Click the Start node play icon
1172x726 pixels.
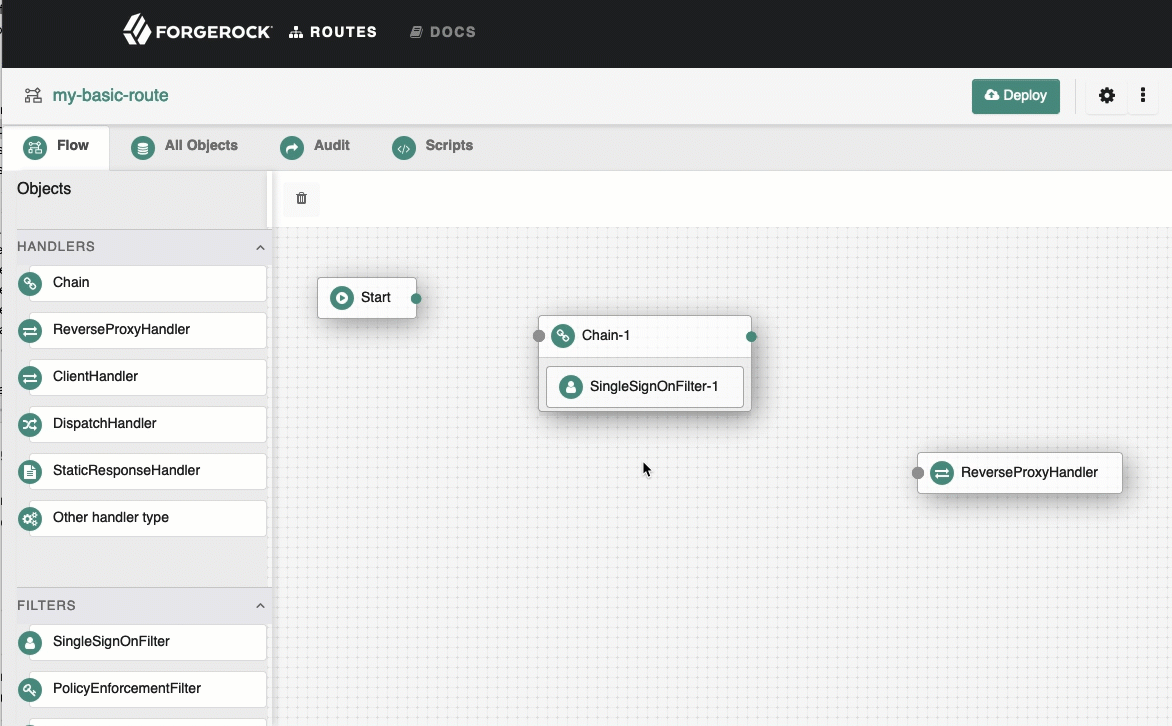click(x=342, y=298)
